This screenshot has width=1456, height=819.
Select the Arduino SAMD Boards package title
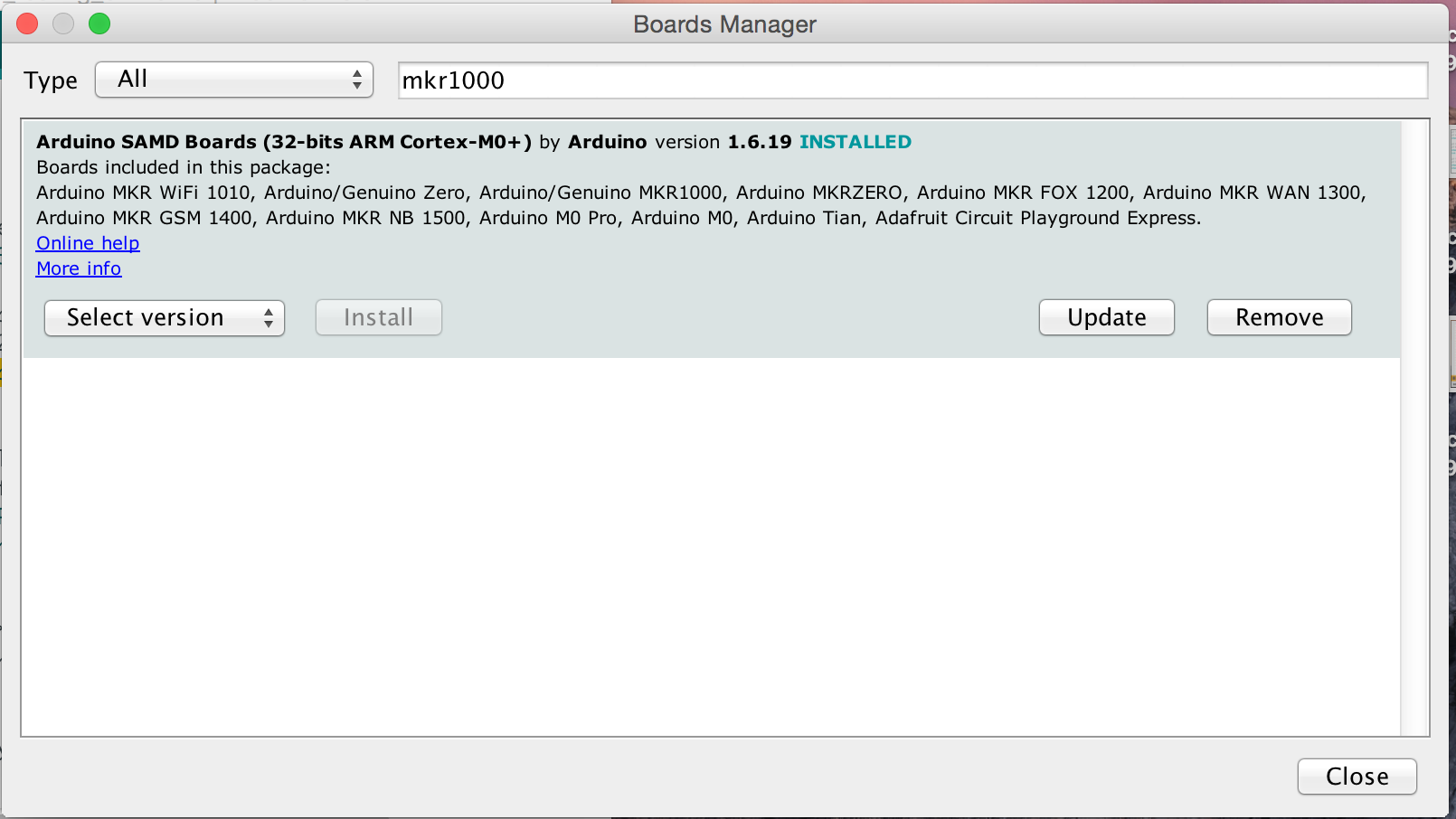pos(284,142)
